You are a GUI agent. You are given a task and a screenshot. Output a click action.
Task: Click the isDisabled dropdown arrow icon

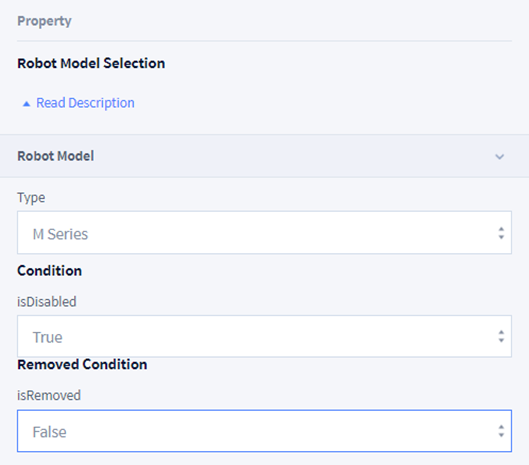coord(501,336)
